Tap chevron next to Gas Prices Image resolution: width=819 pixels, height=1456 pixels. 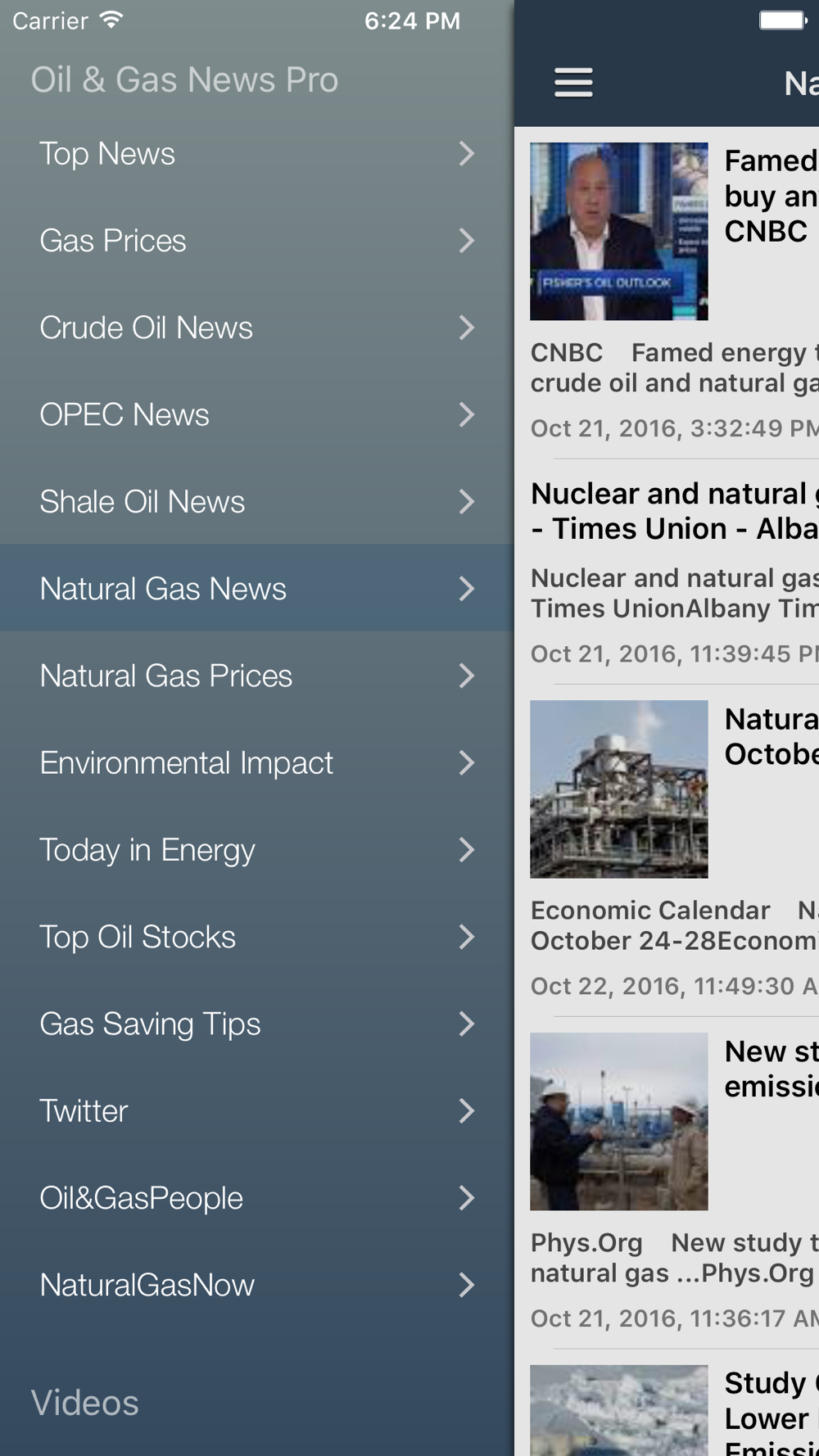(x=467, y=241)
